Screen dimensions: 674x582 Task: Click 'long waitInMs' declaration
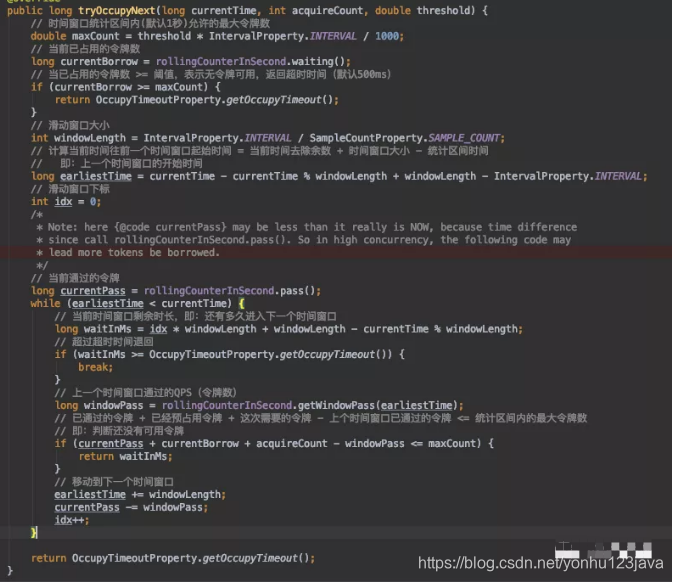[93, 329]
